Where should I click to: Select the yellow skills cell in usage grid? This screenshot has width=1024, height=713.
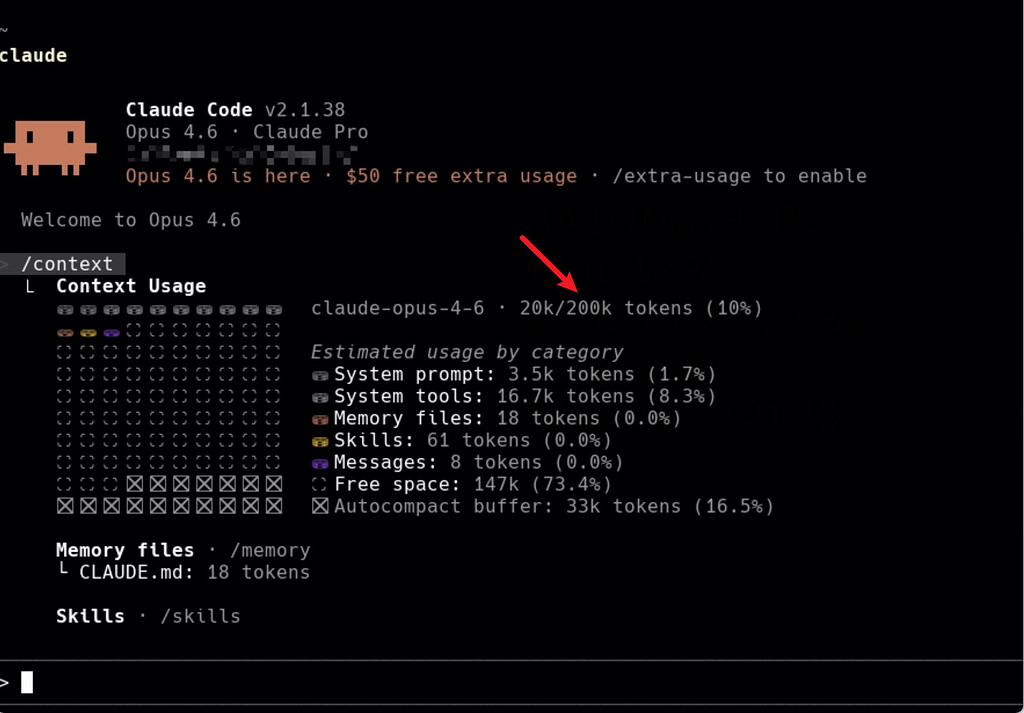(88, 332)
